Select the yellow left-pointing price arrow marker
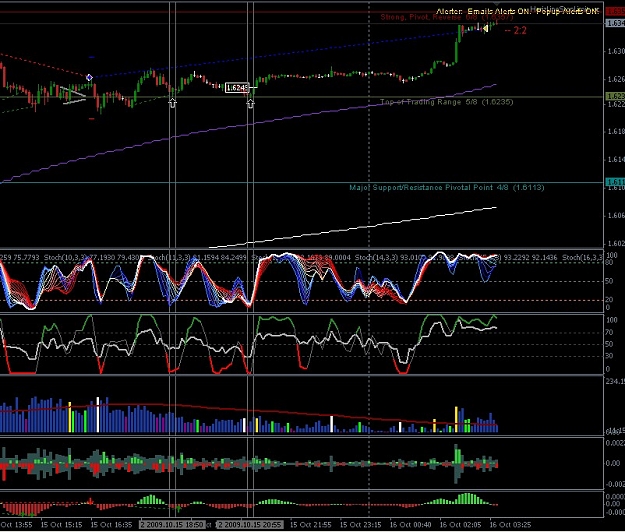The width and height of the screenshot is (625, 532). point(485,29)
